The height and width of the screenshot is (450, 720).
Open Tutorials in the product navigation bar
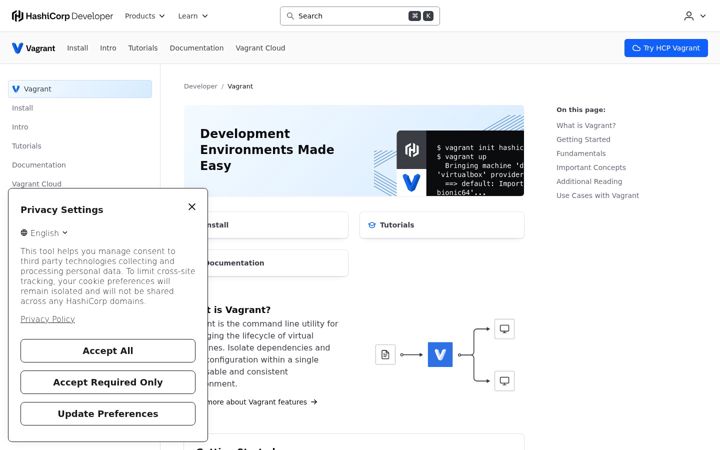tap(143, 48)
